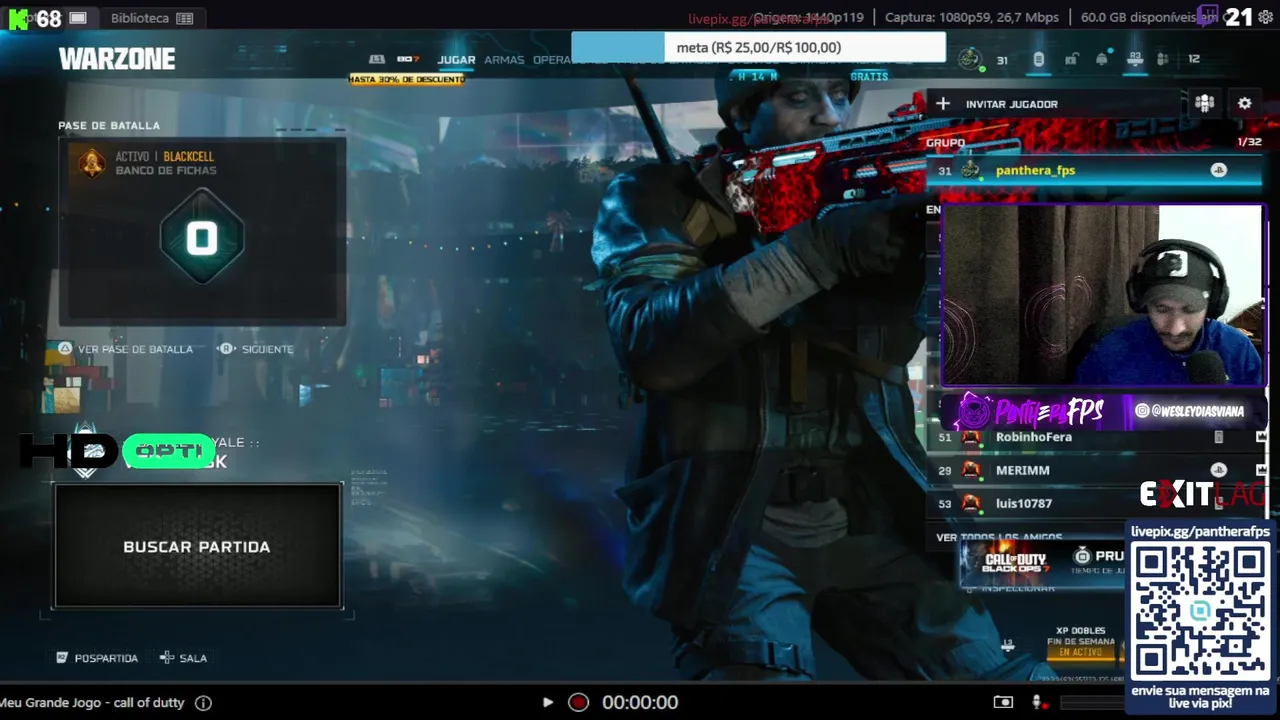Click the red record button
1280x720 pixels.
click(578, 703)
